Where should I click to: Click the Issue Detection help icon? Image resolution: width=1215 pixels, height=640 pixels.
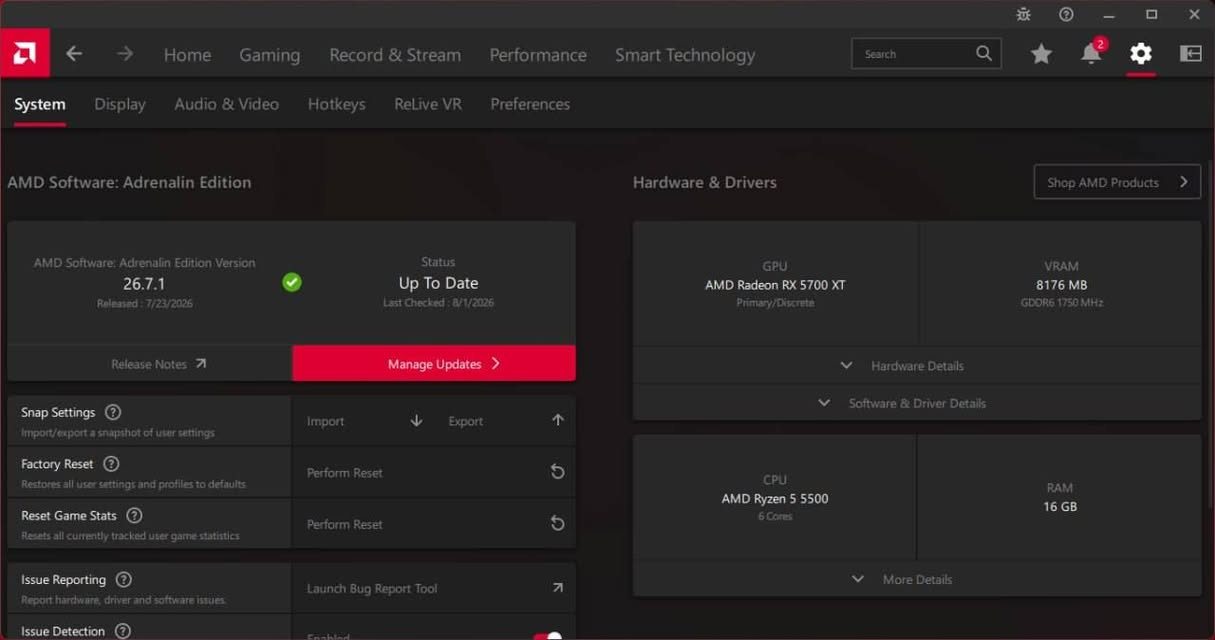[122, 631]
